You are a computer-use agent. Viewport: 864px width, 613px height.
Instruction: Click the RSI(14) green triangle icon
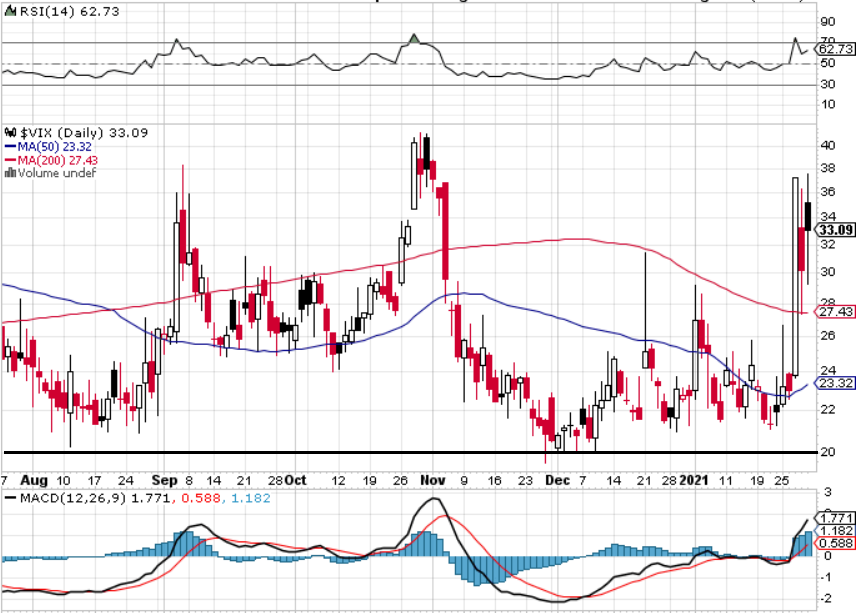coord(10,12)
